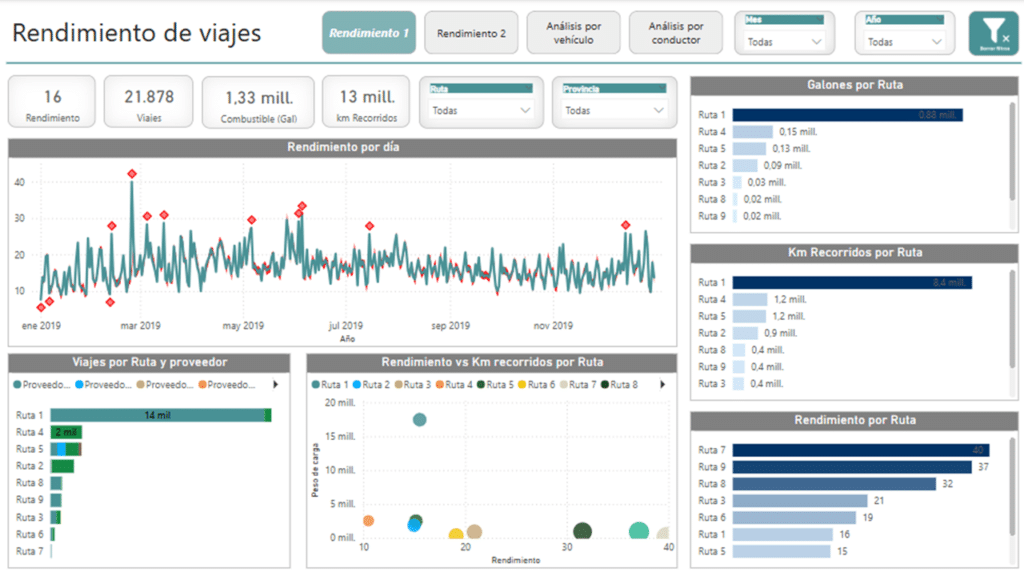This screenshot has height=576, width=1024.
Task: Click the Ruta 7 label in Viajes por Ruta
Action: pyautogui.click(x=29, y=551)
